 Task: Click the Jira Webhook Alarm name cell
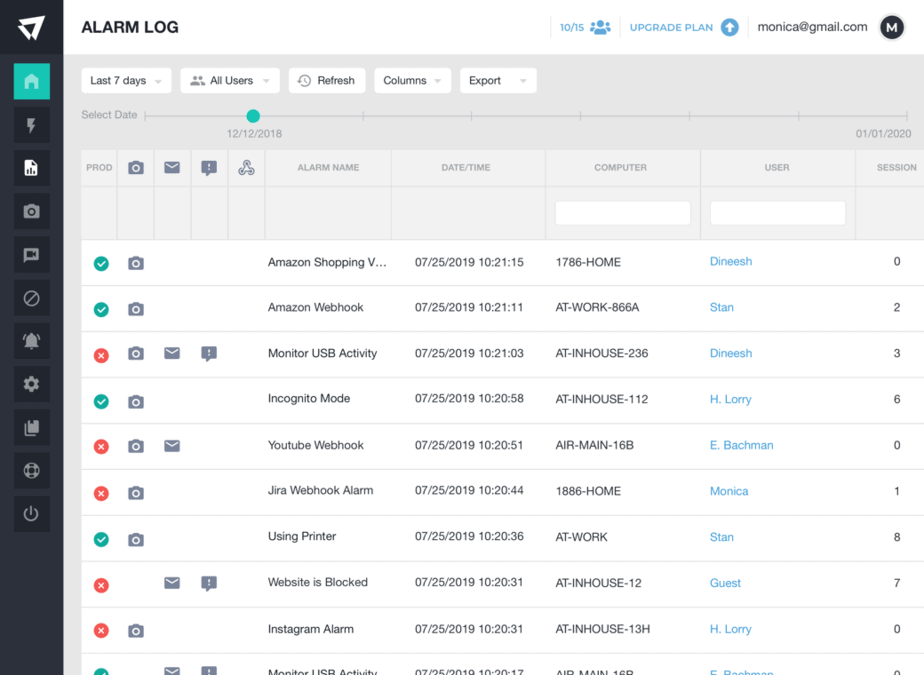pos(321,490)
